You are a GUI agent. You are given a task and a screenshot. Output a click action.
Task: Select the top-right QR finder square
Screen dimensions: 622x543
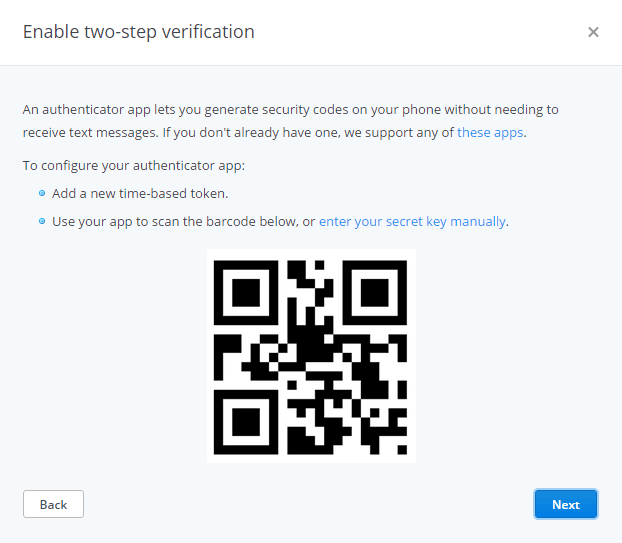pos(374,293)
